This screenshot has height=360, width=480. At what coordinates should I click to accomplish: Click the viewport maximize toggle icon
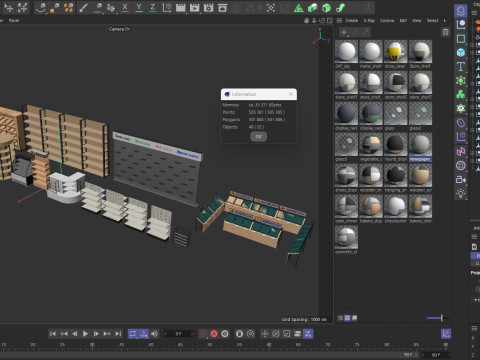(x=330, y=21)
